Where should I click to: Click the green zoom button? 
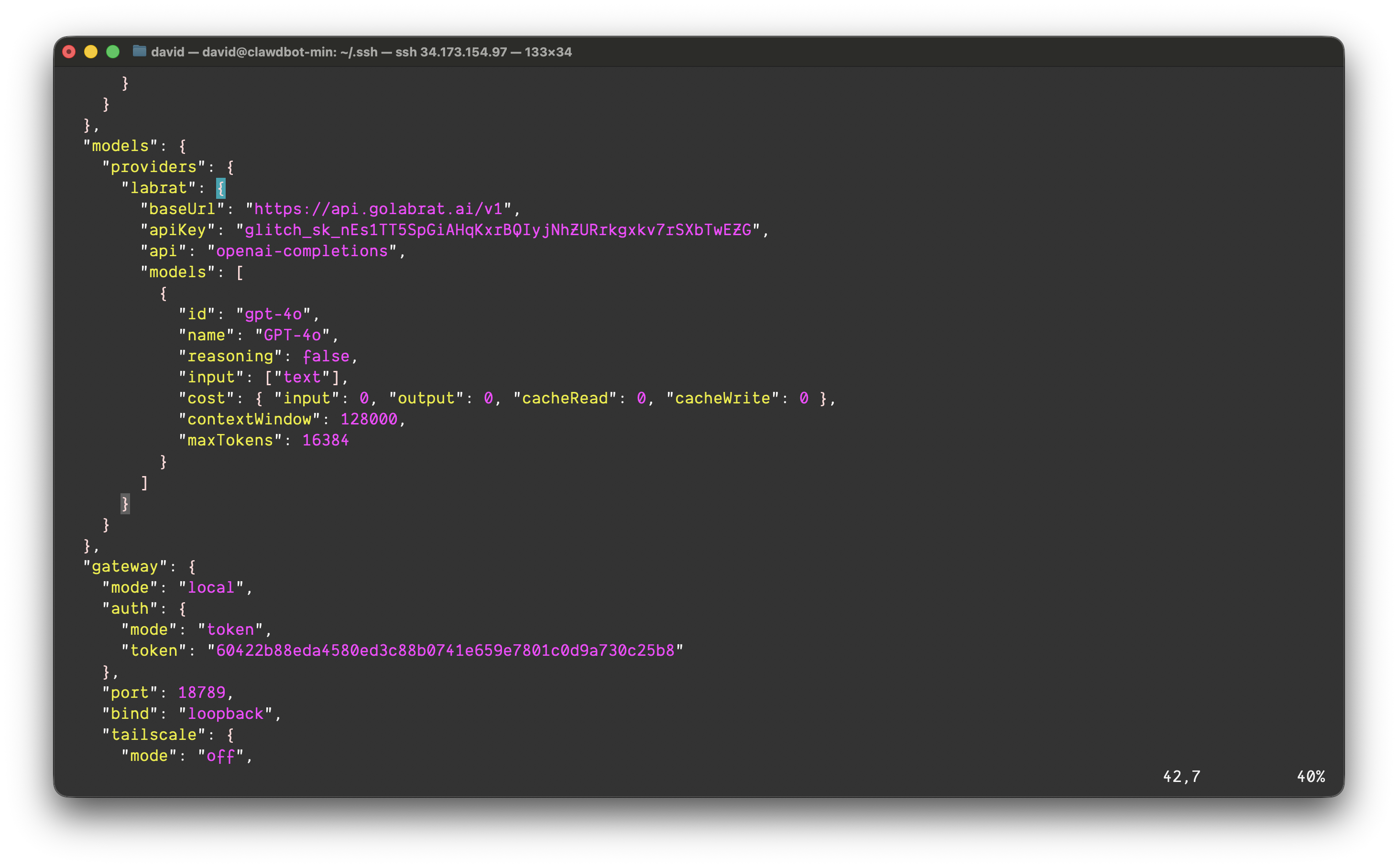[112, 51]
